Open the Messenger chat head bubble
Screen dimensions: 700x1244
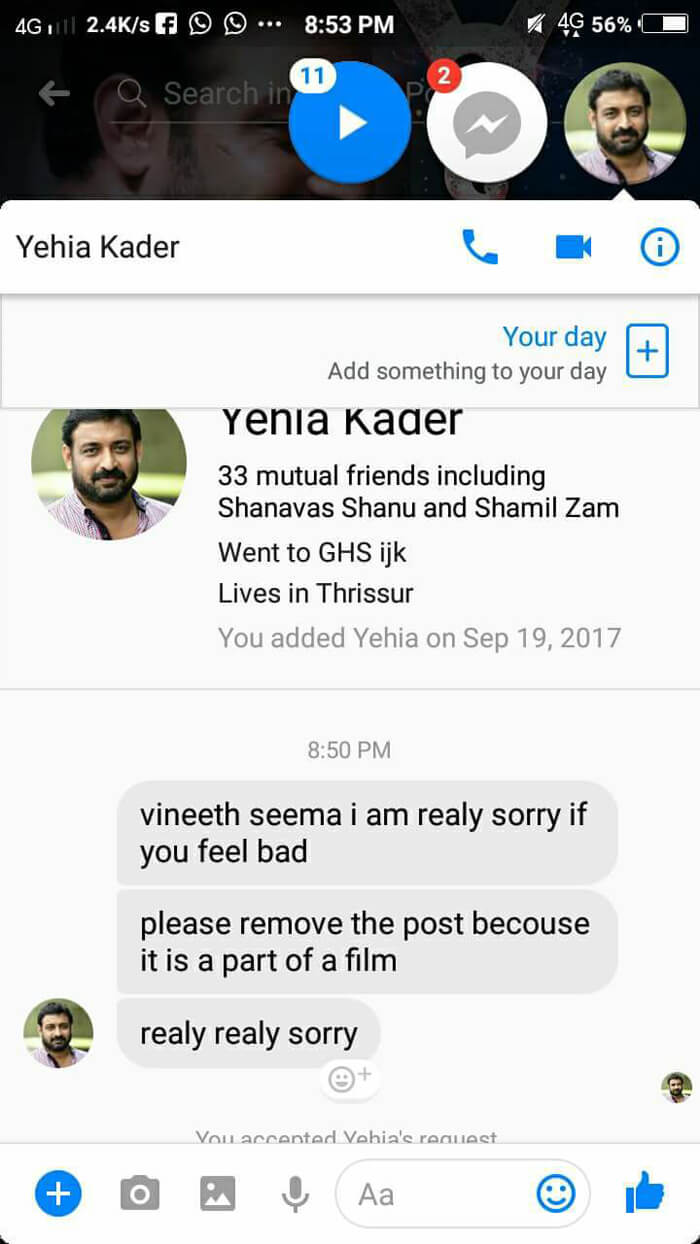(487, 124)
